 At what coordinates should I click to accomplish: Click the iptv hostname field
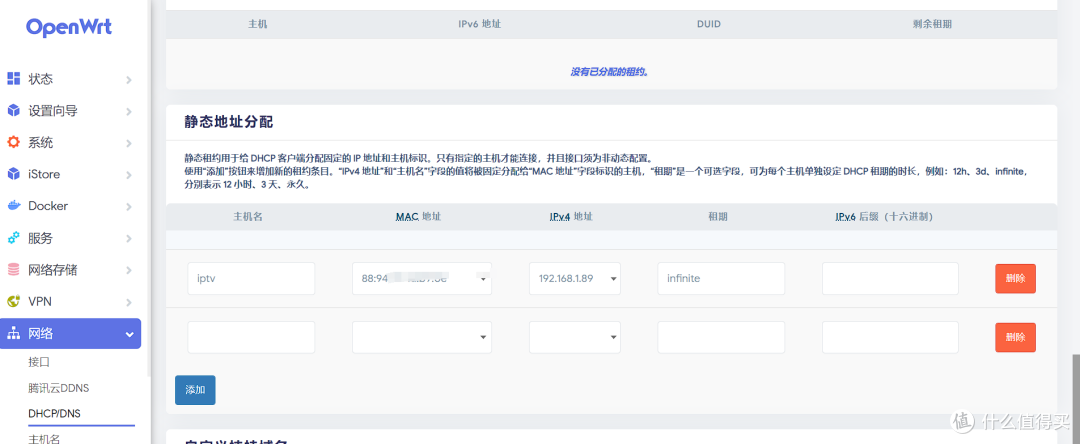(251, 278)
